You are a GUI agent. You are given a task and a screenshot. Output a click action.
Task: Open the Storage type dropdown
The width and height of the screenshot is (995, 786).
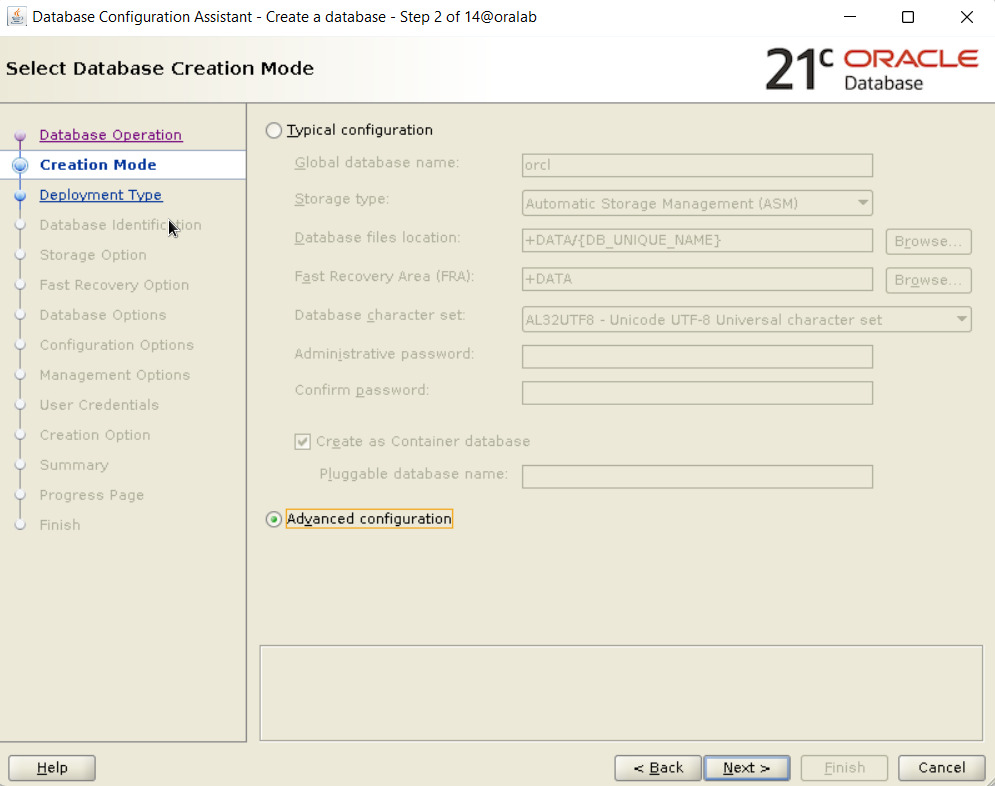click(x=697, y=204)
